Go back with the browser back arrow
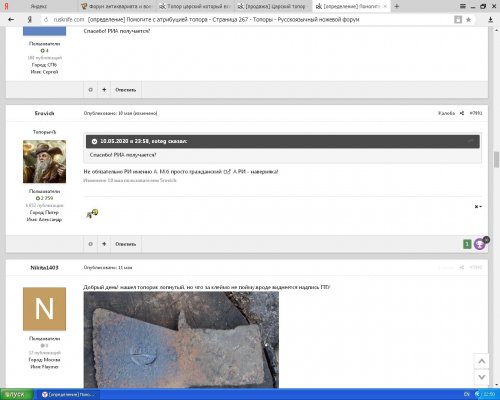The height and width of the screenshot is (400, 500). tap(11, 20)
